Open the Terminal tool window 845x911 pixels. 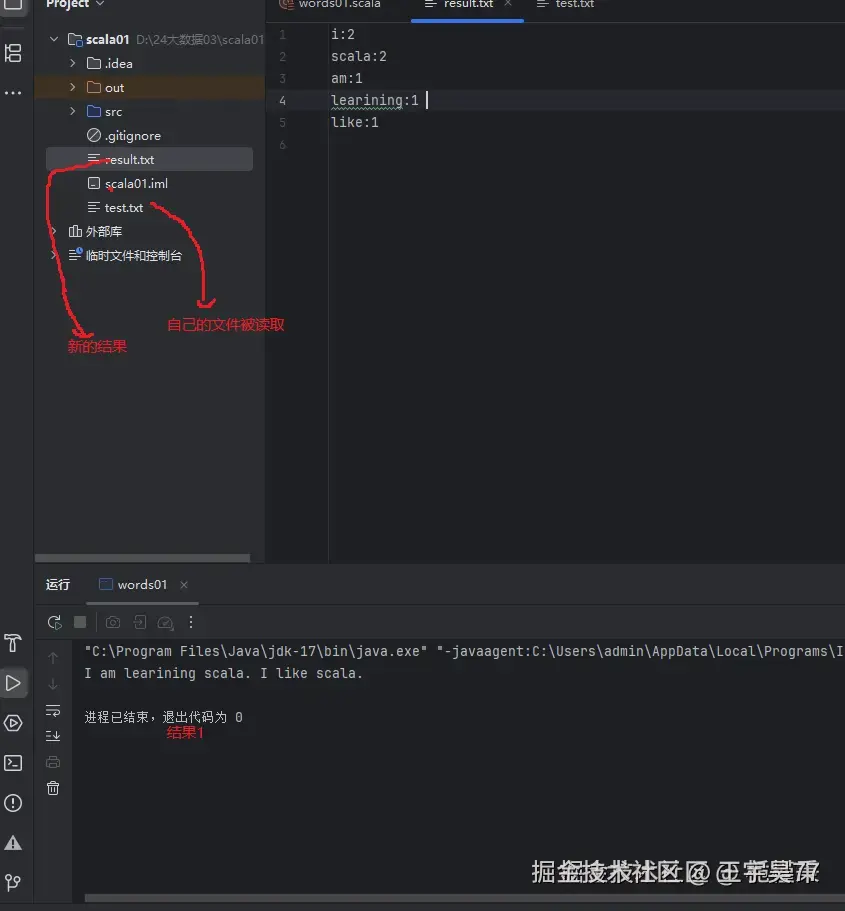[13, 763]
